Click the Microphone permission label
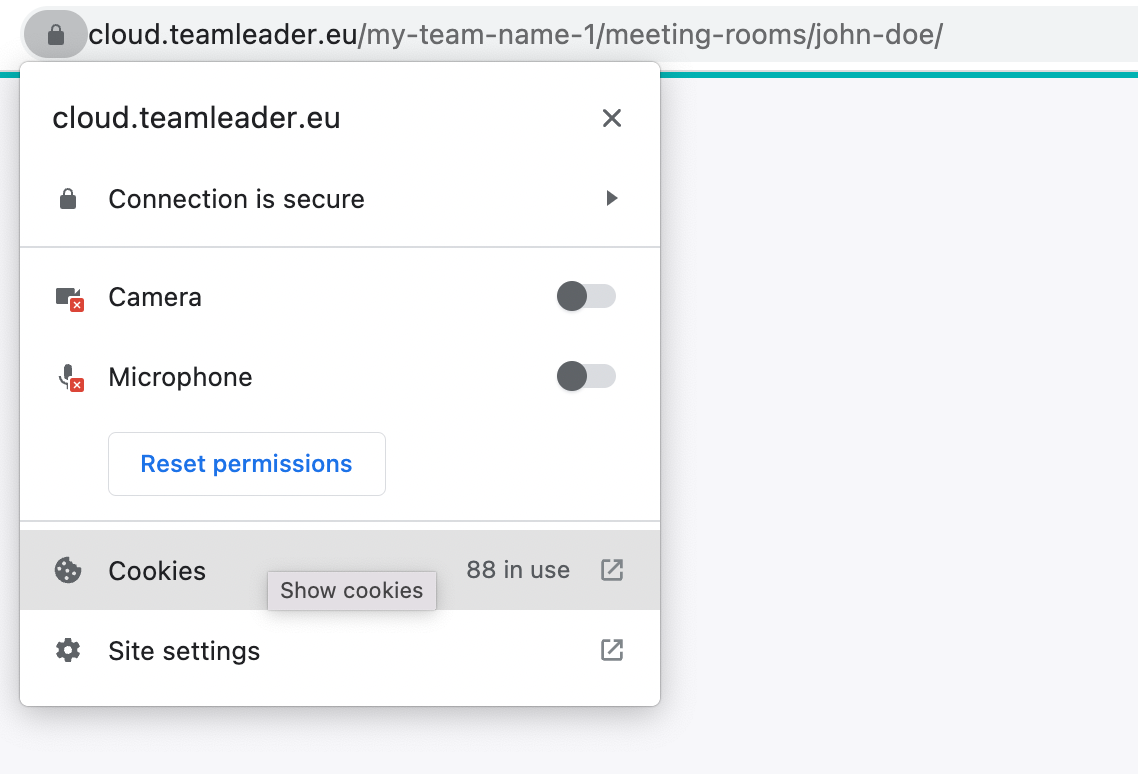Viewport: 1138px width, 774px height. [181, 377]
